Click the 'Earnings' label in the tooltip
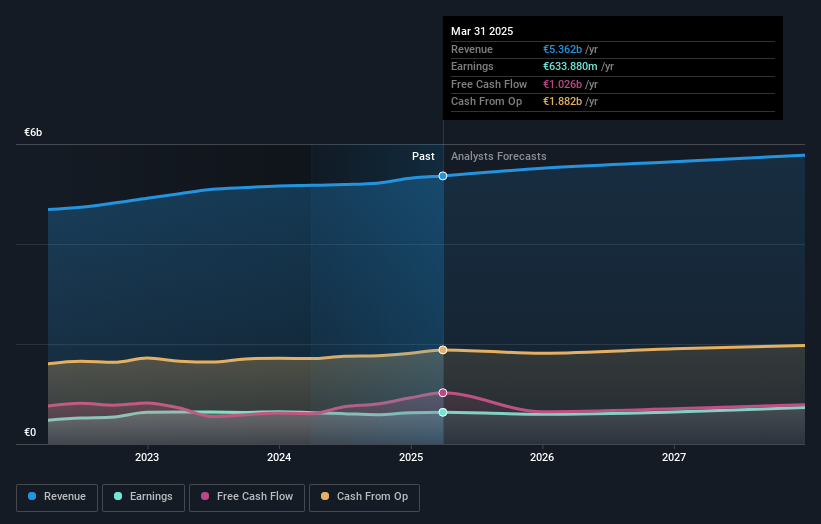The image size is (821, 524). (472, 66)
